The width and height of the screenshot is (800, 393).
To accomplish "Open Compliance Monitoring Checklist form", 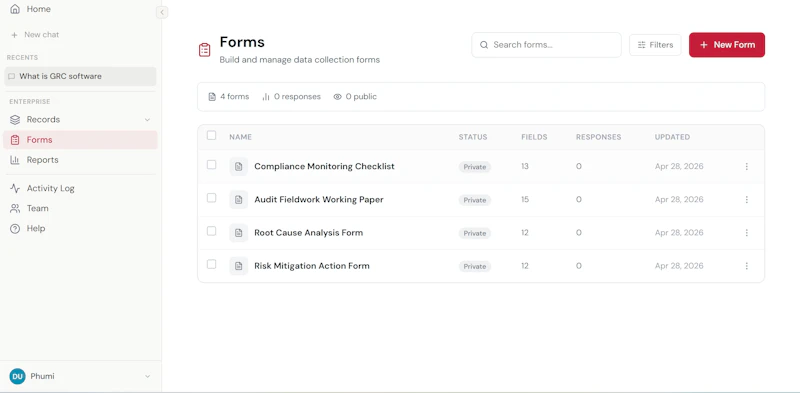I will pos(324,166).
